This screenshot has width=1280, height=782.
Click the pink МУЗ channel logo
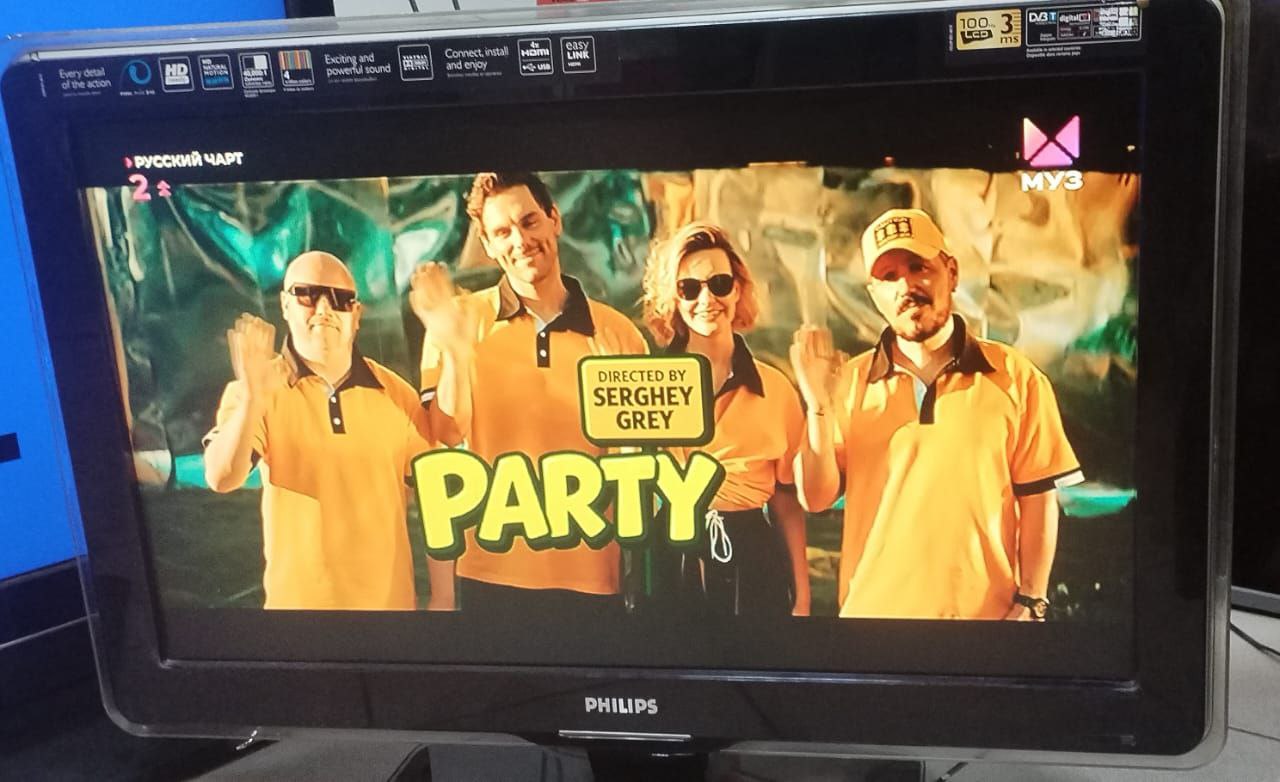pos(1050,152)
